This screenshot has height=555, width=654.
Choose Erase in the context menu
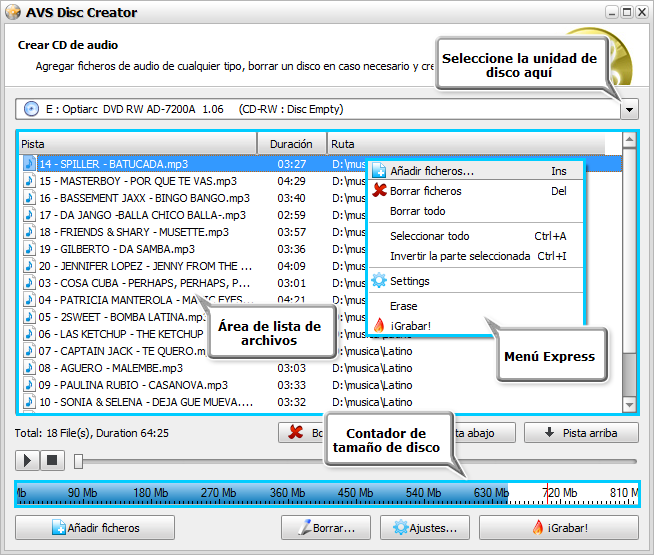pos(476,306)
